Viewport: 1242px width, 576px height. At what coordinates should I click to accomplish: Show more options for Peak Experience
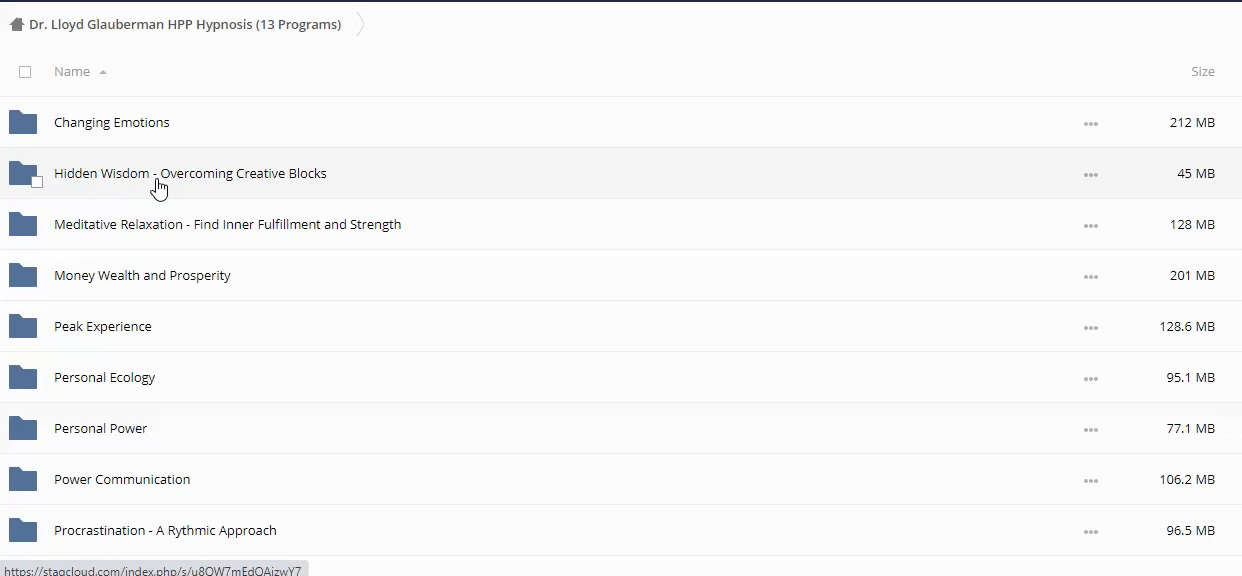click(x=1090, y=328)
